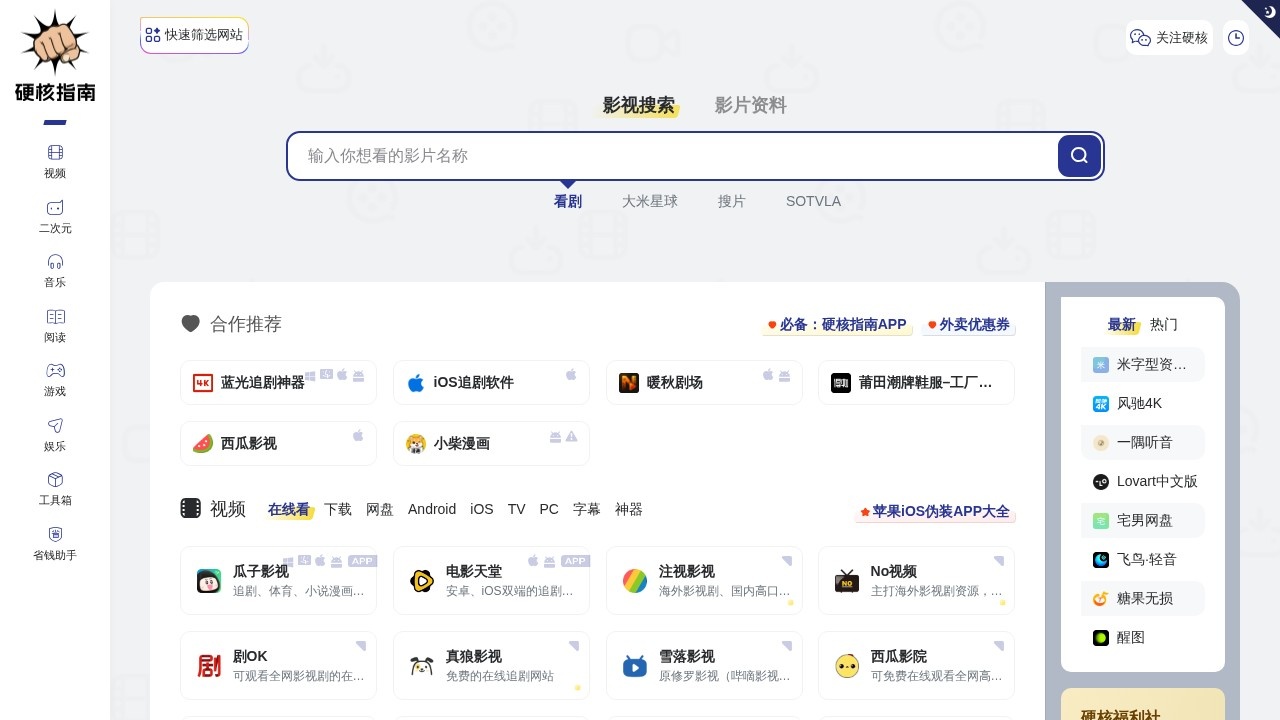This screenshot has width=1280, height=720.
Task: Open 糖果无损 list entry
Action: coord(1143,599)
